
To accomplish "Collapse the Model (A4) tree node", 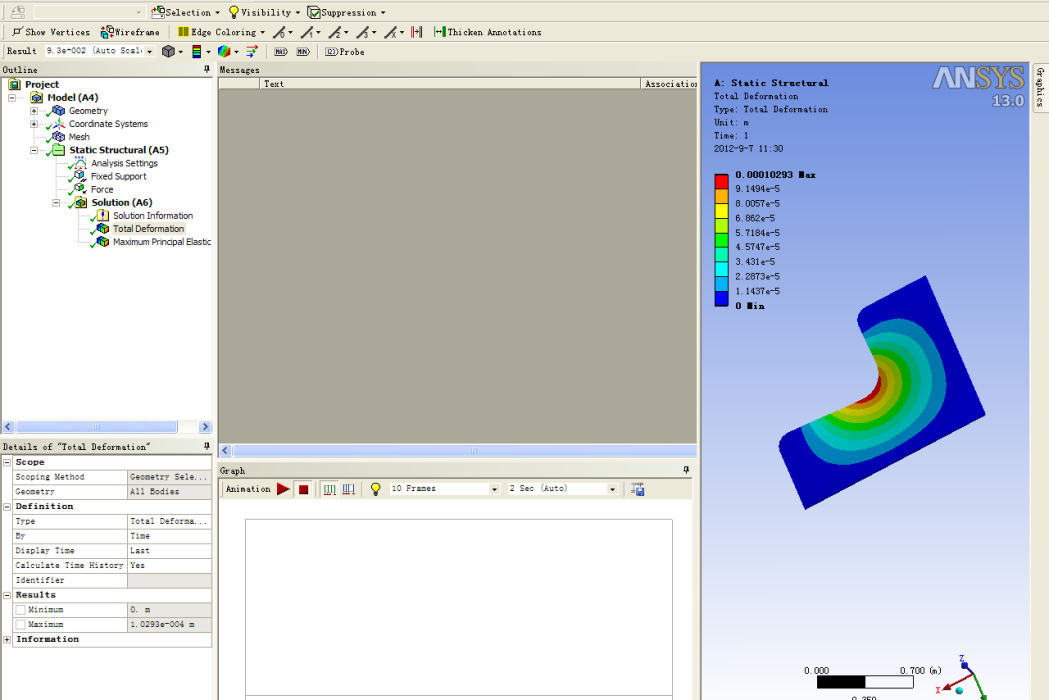I will tap(11, 98).
